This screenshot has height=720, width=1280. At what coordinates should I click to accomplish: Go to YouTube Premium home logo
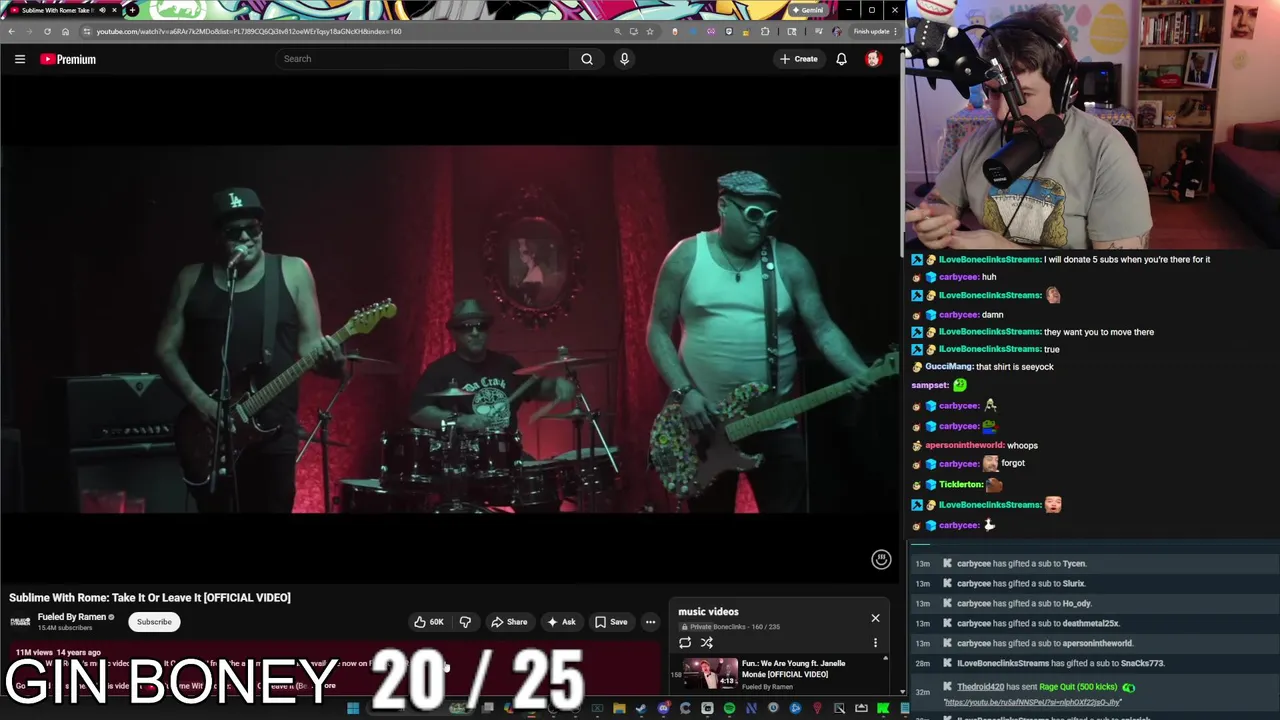point(68,59)
